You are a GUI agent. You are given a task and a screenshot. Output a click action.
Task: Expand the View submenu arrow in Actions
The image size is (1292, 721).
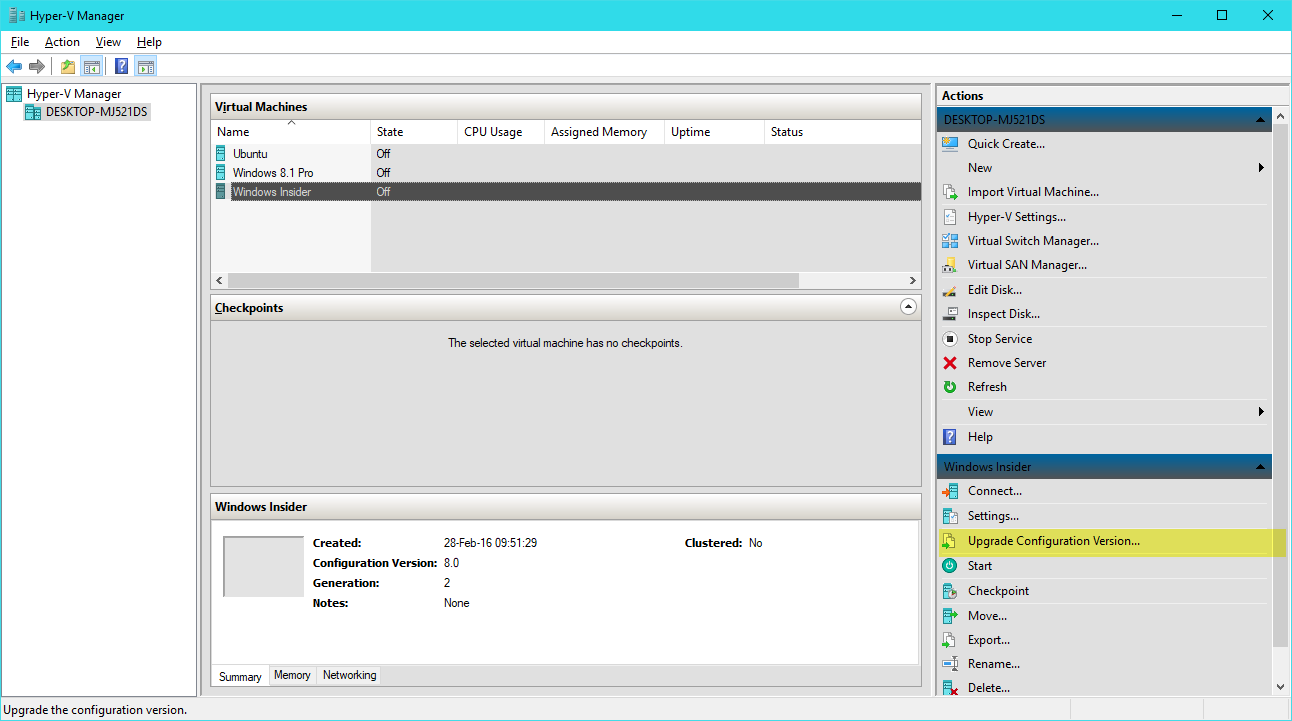[1261, 412]
